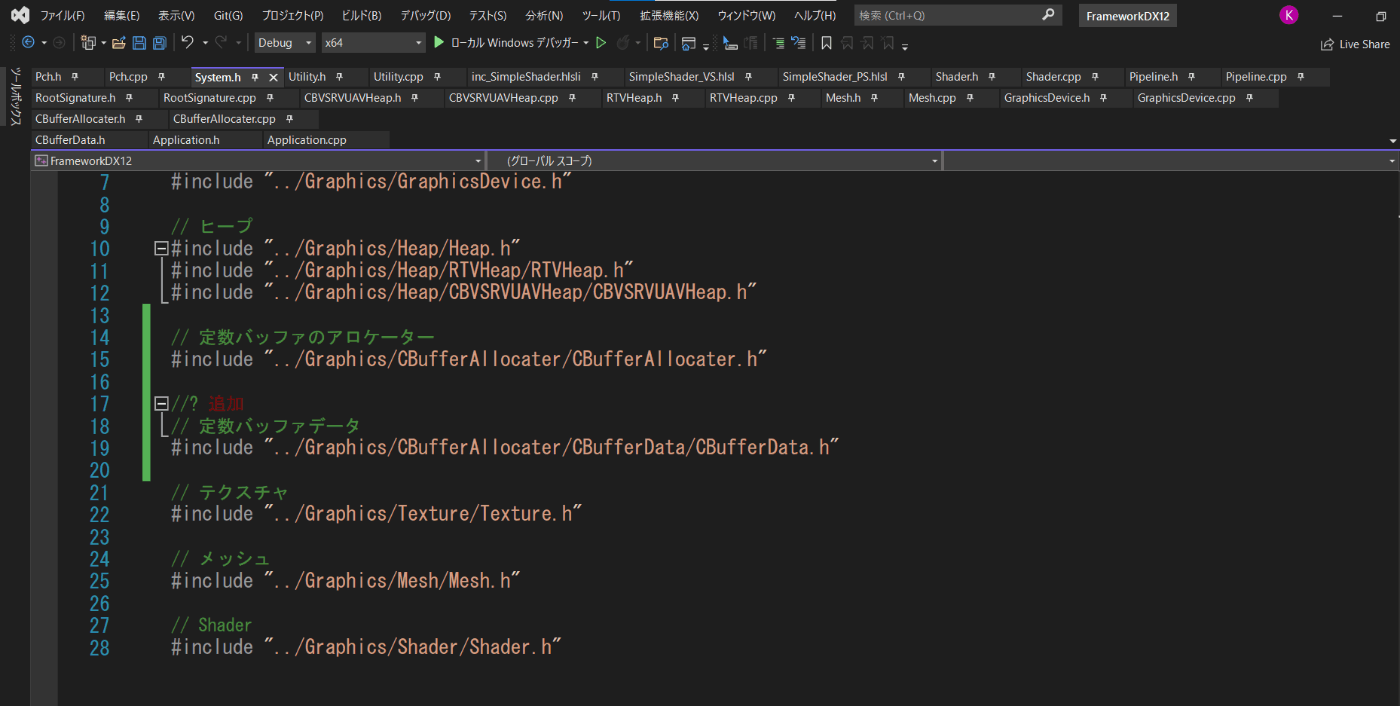
Task: Click the New Project toolbar icon
Action: tap(88, 43)
